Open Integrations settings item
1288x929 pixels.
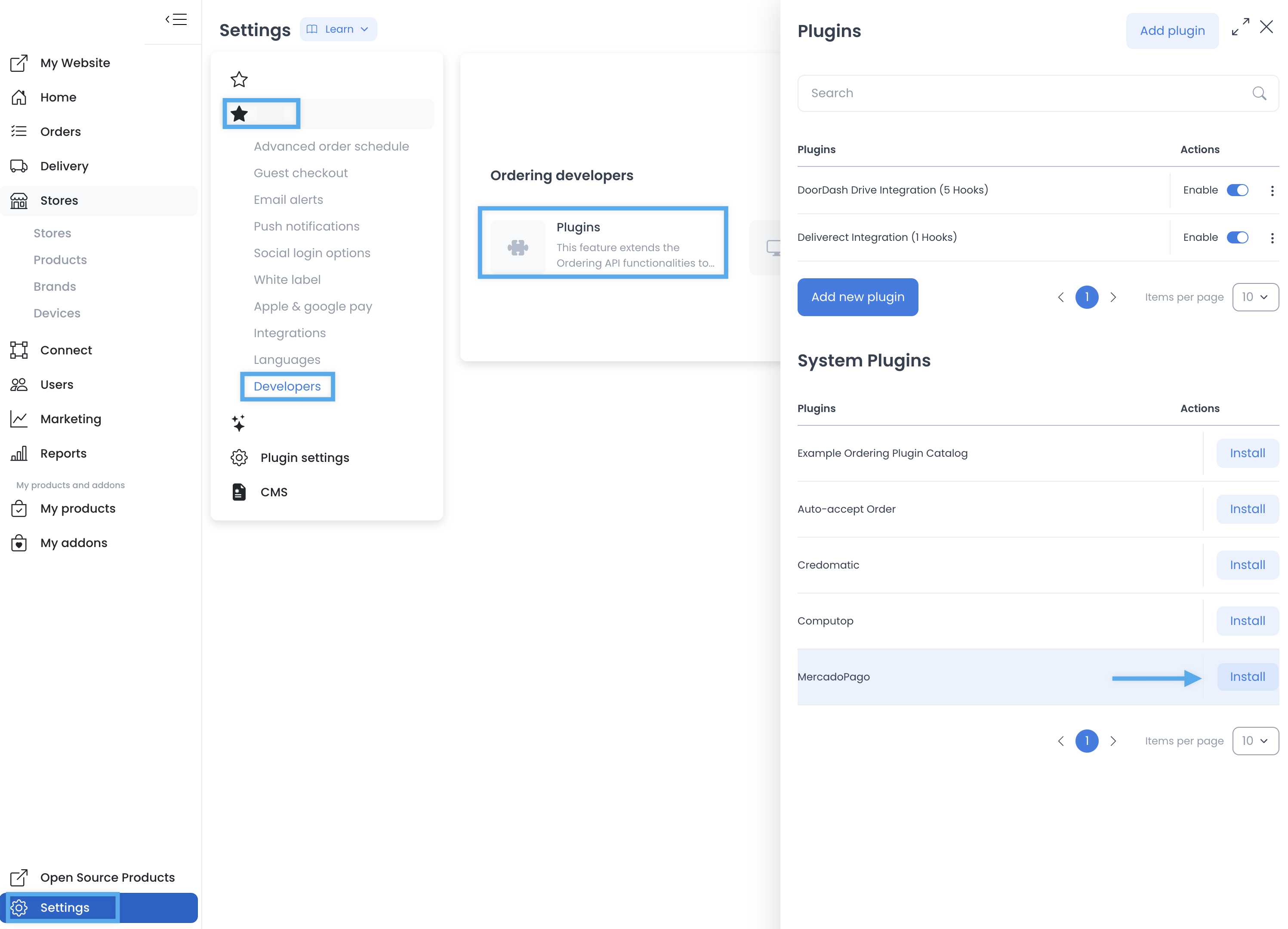click(289, 333)
